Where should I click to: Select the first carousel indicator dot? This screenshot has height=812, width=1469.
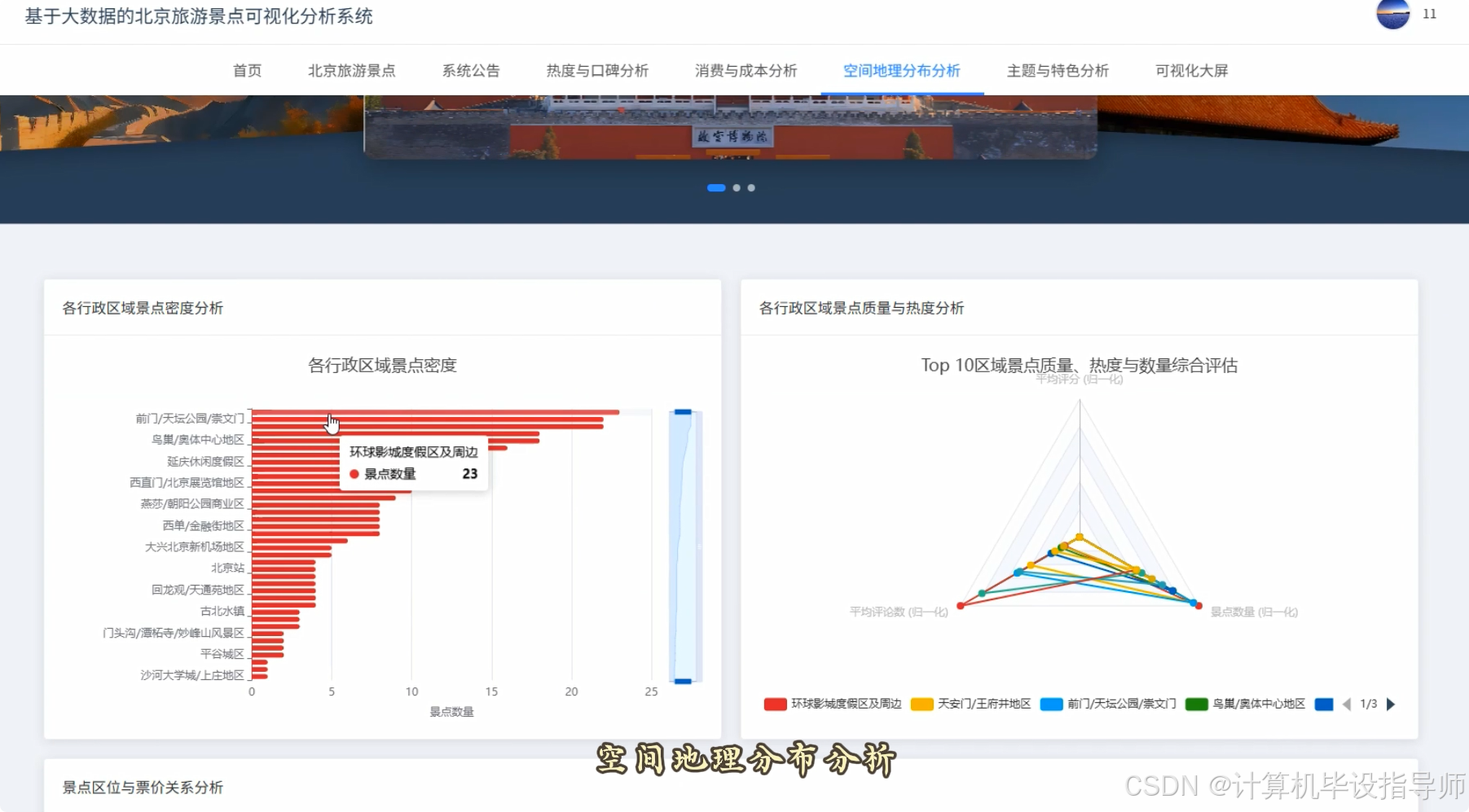tap(715, 187)
